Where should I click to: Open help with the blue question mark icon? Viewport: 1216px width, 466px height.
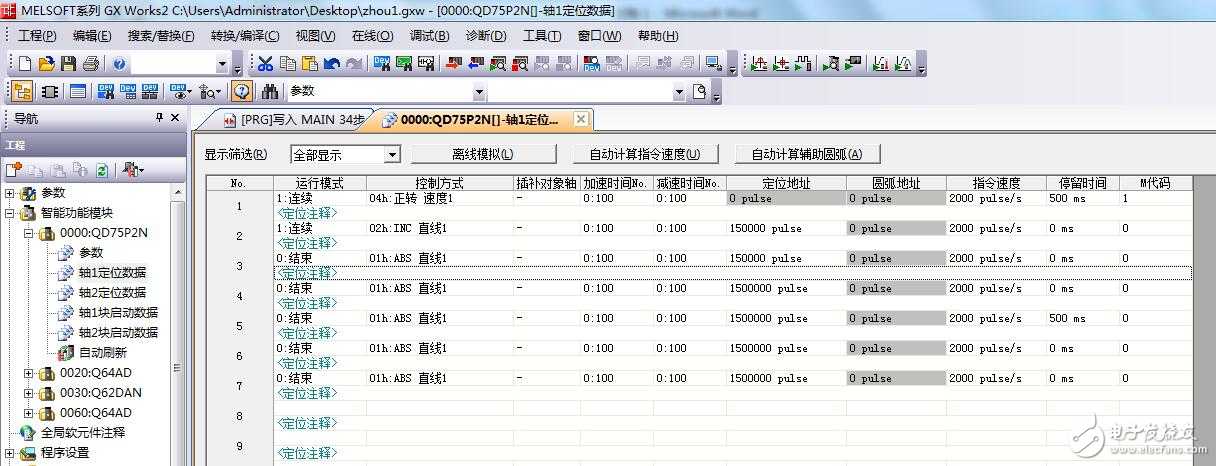tap(119, 63)
